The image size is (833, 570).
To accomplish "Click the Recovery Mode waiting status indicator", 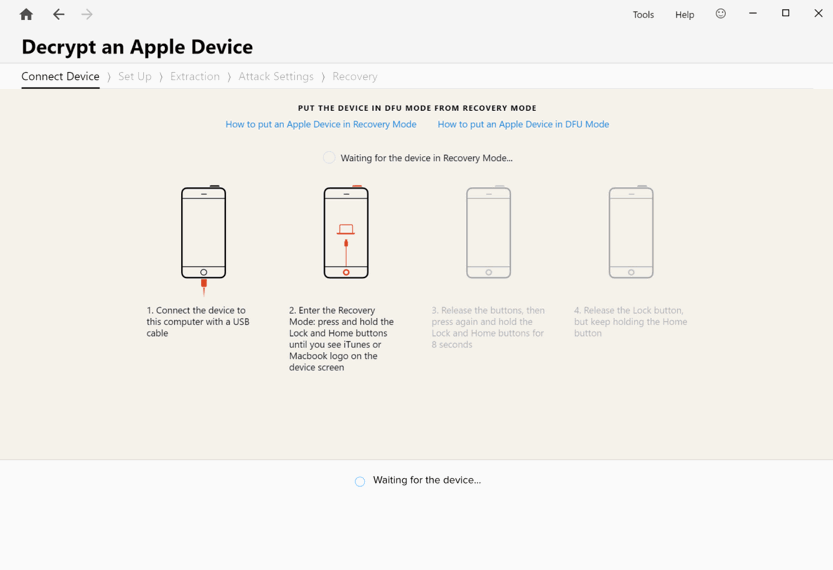I will (329, 158).
